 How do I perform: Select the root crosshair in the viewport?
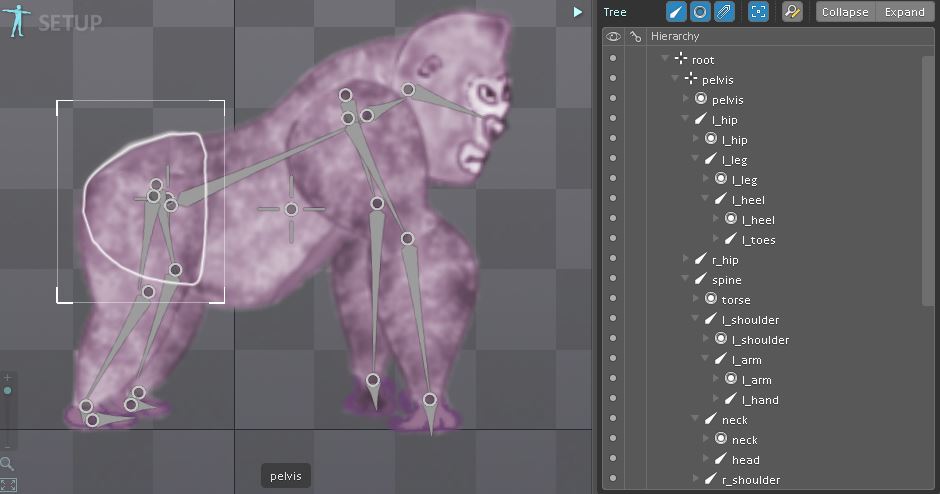(x=291, y=209)
